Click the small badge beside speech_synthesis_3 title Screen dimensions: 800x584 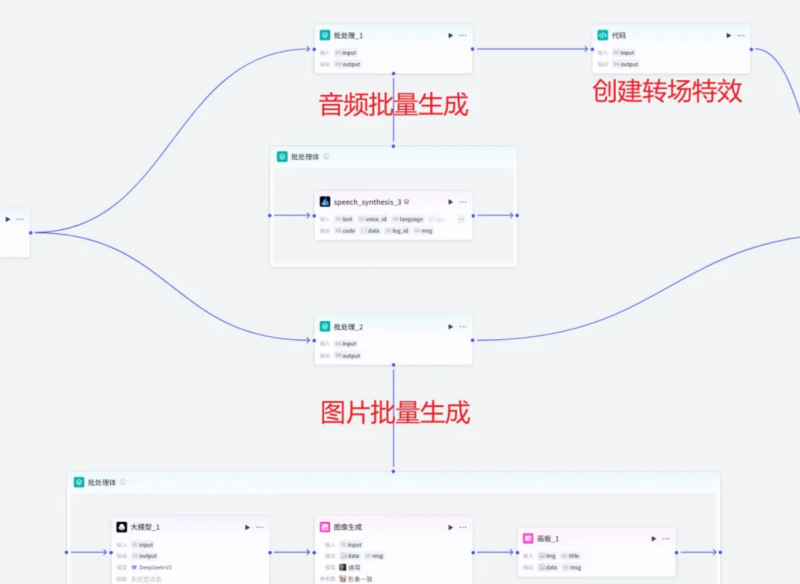(407, 201)
